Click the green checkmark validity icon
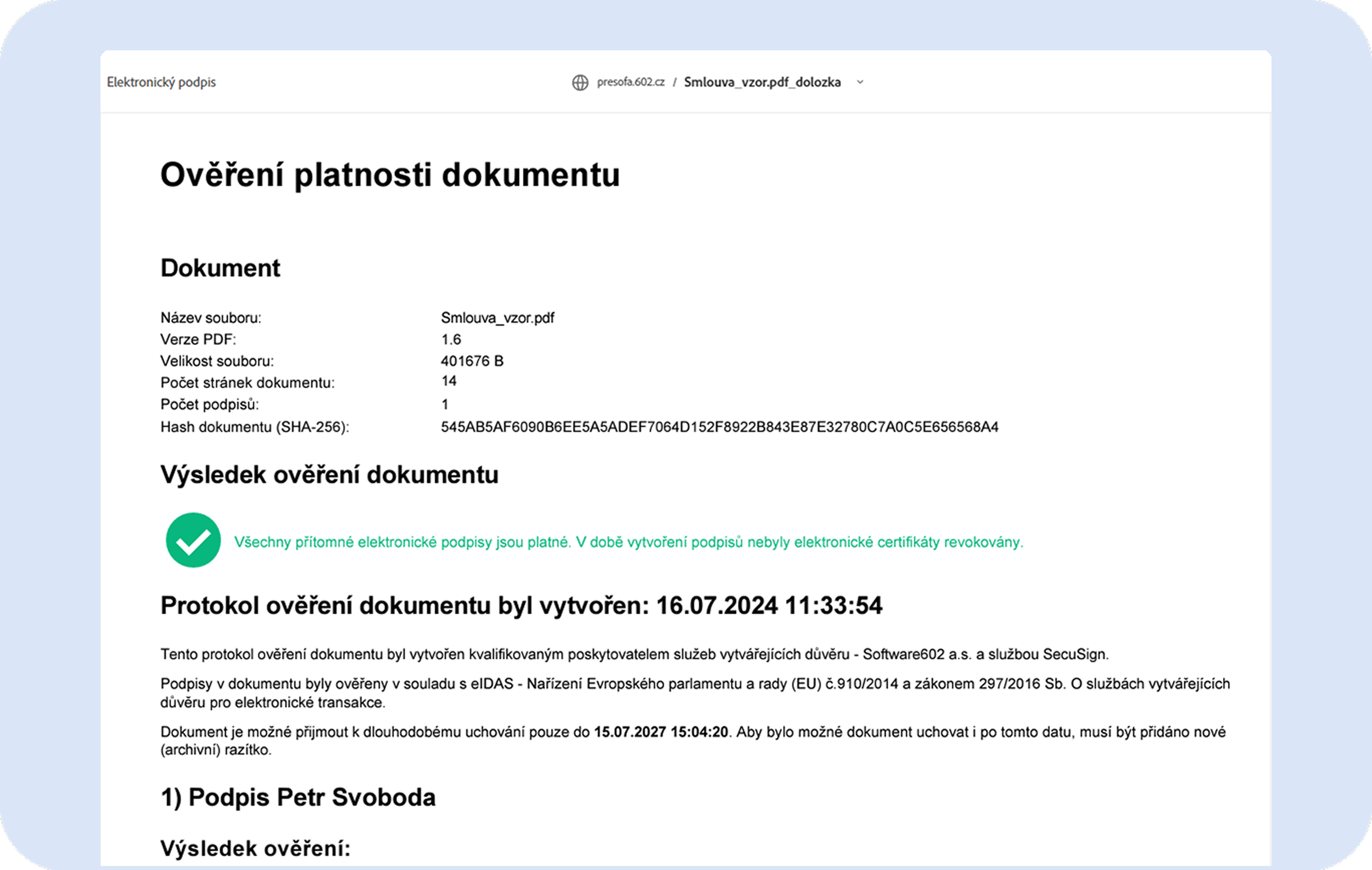 click(193, 540)
